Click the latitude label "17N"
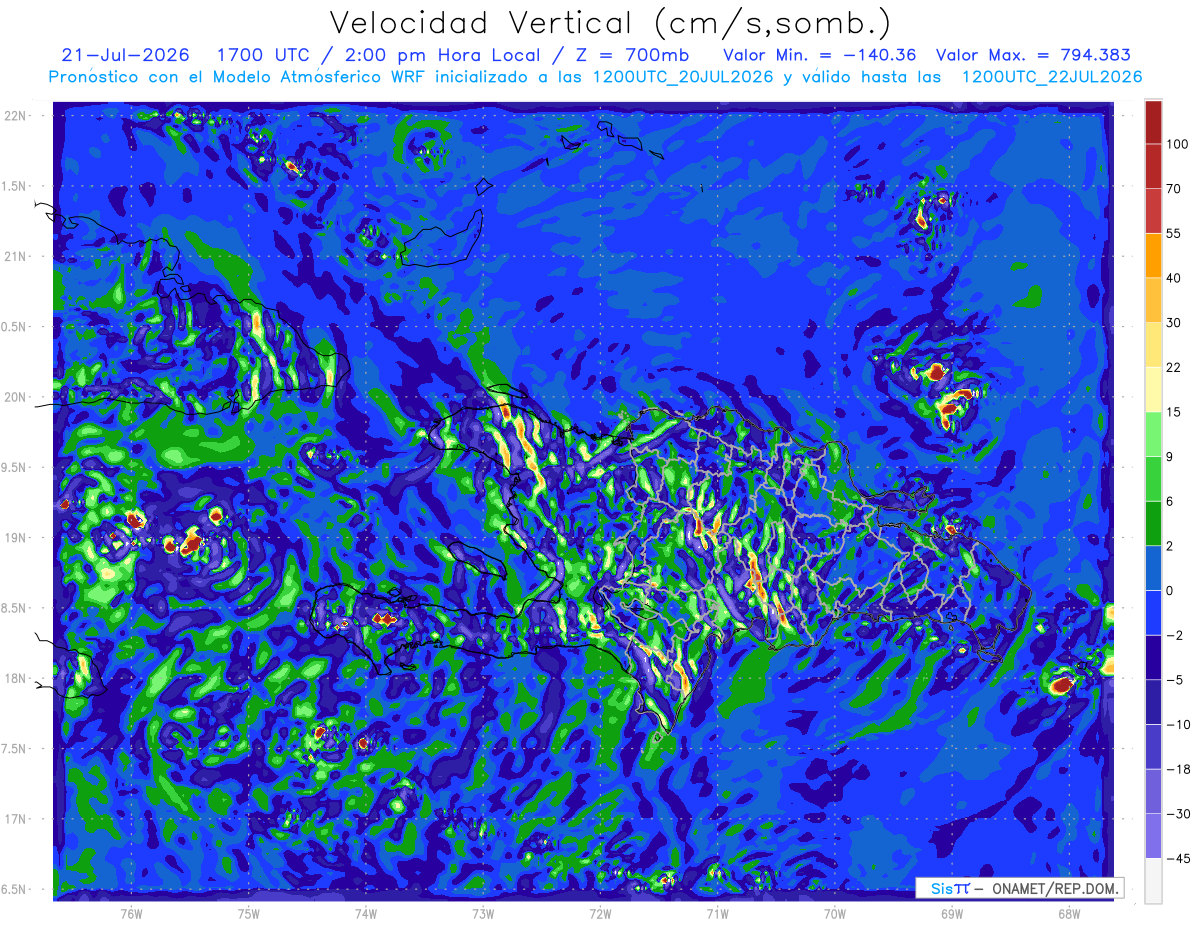 [16, 819]
